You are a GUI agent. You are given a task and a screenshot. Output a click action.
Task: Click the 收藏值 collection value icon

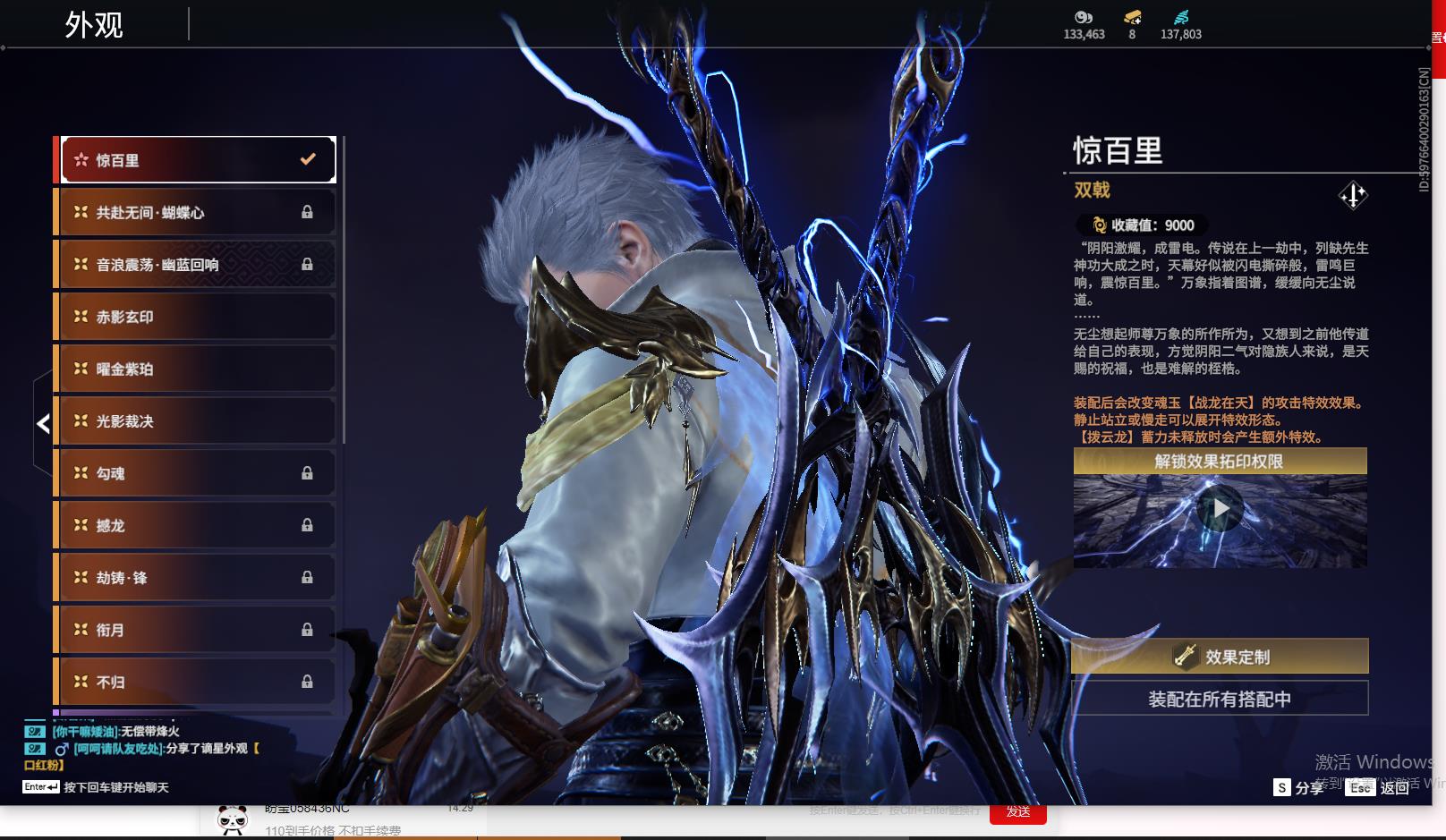pyautogui.click(x=1099, y=225)
